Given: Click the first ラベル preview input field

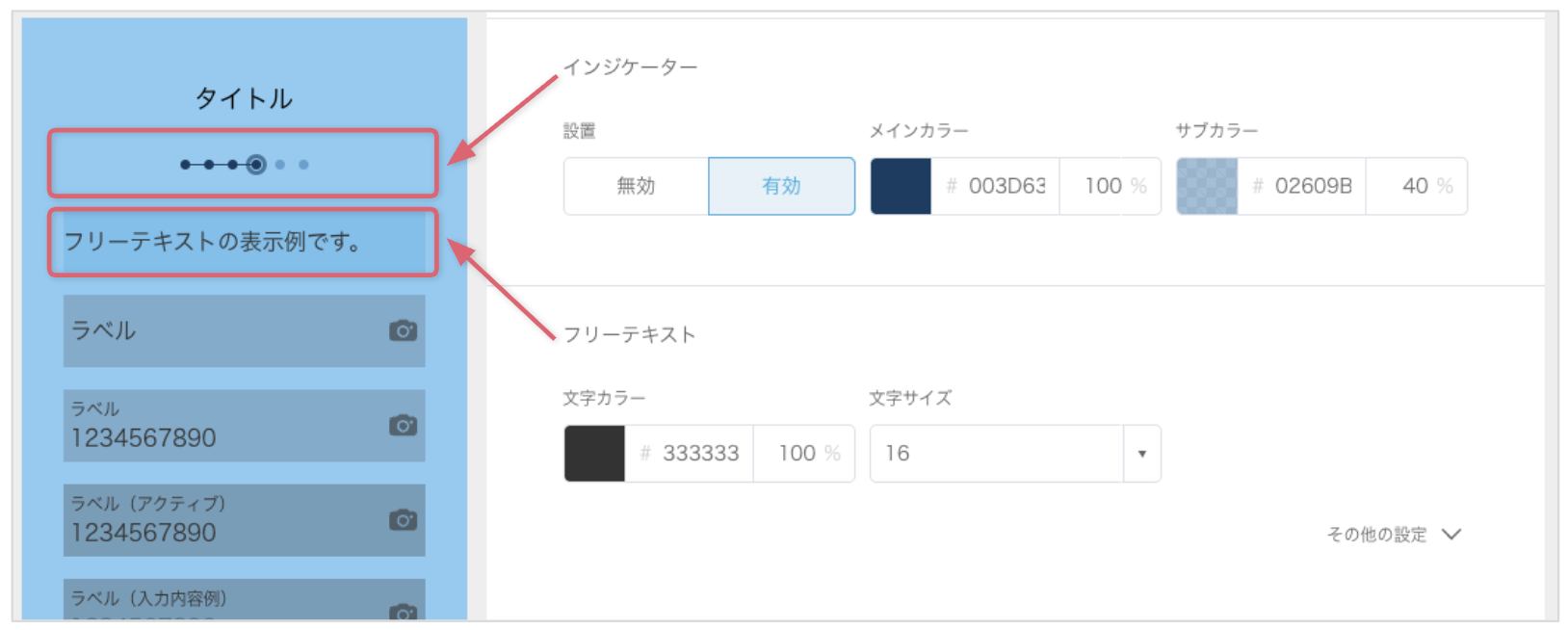Looking at the screenshot, I should click(x=244, y=330).
